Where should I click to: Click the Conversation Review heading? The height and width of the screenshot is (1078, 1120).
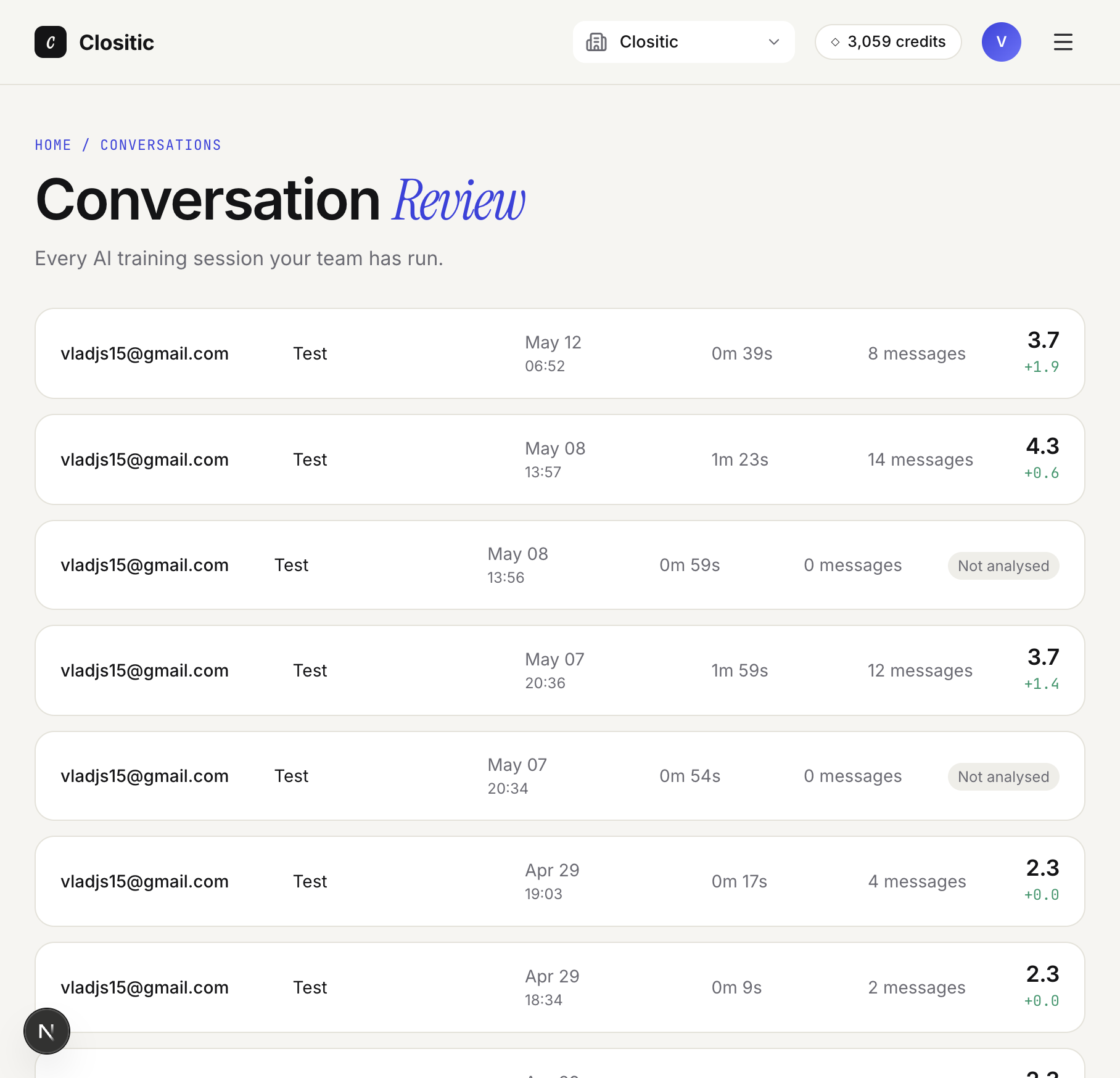click(281, 200)
